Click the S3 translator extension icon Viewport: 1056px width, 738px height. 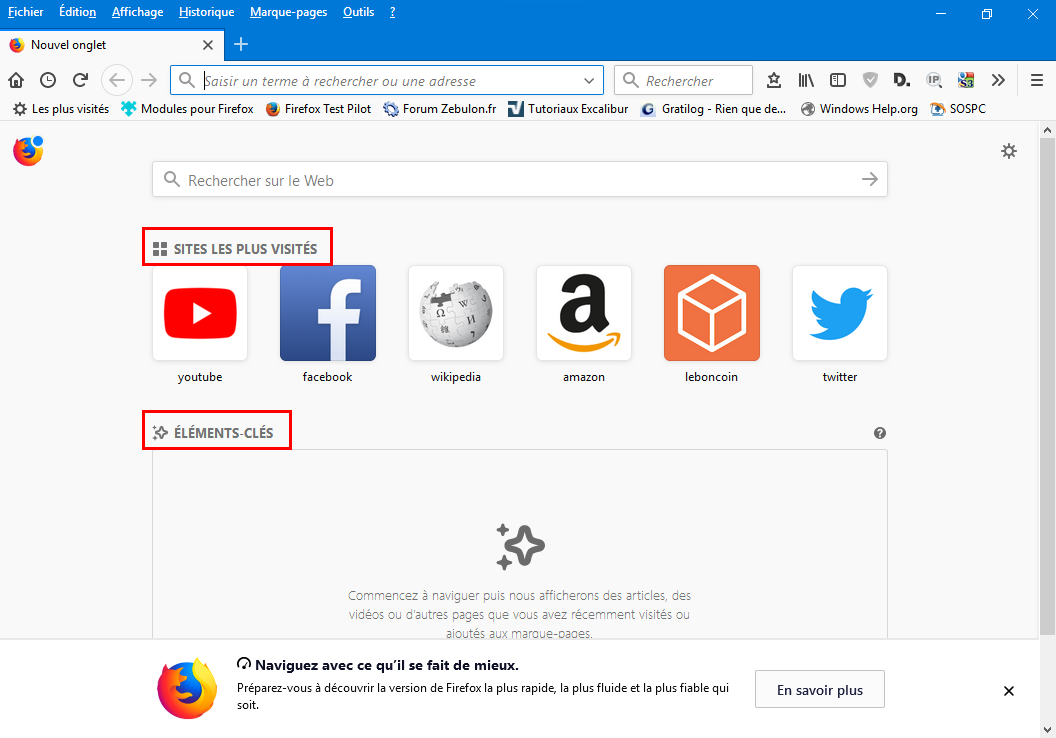(x=966, y=80)
